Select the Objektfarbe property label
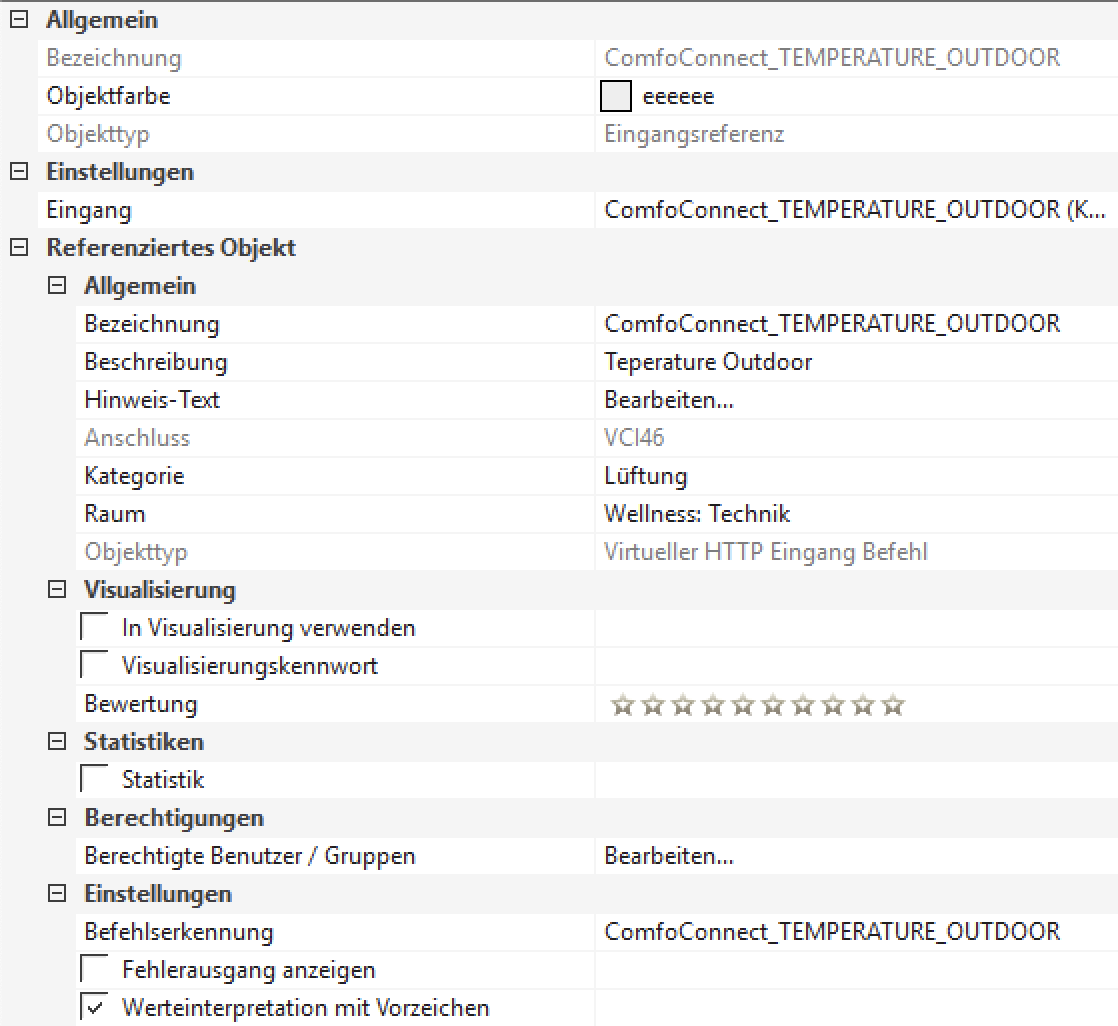 click(x=108, y=96)
